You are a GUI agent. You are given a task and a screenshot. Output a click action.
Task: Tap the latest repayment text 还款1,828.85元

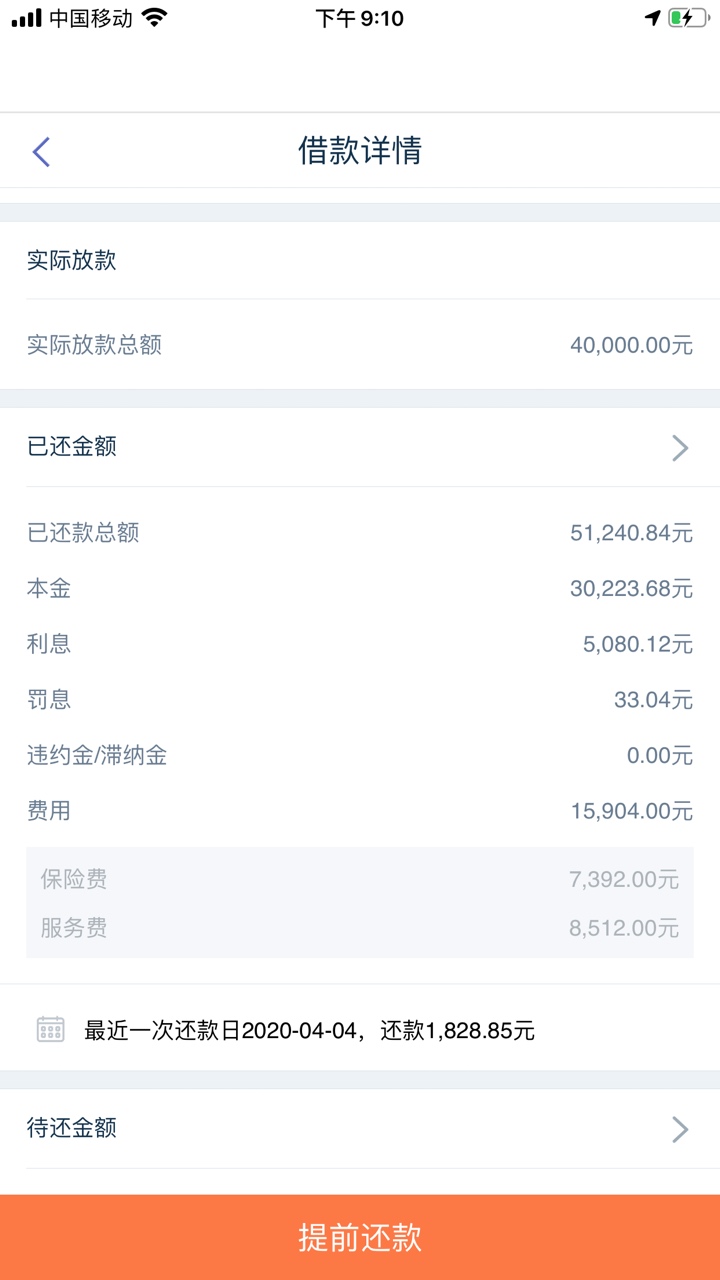coord(458,1030)
